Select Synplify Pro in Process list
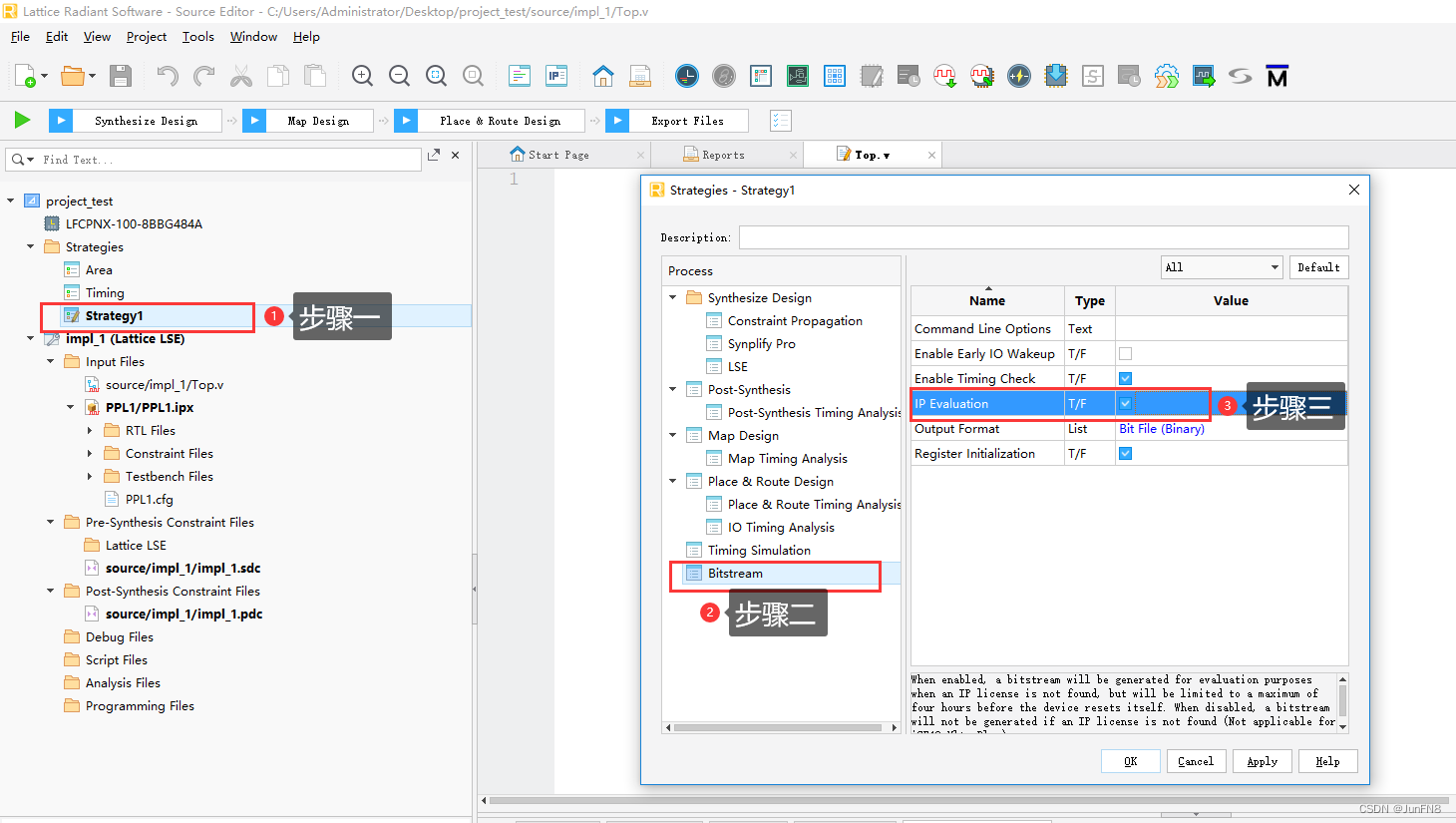The width and height of the screenshot is (1456, 823). click(x=761, y=343)
